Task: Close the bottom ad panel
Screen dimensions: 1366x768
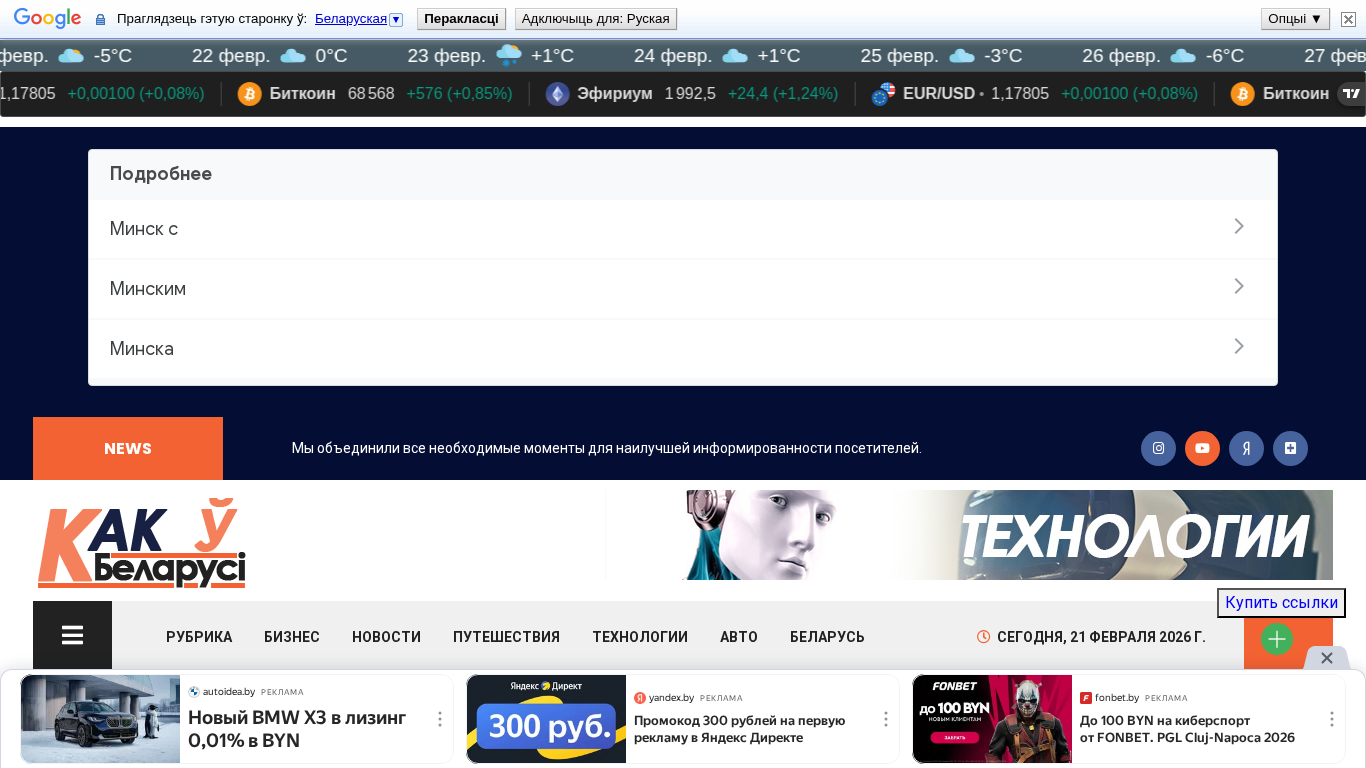Action: tap(1327, 658)
